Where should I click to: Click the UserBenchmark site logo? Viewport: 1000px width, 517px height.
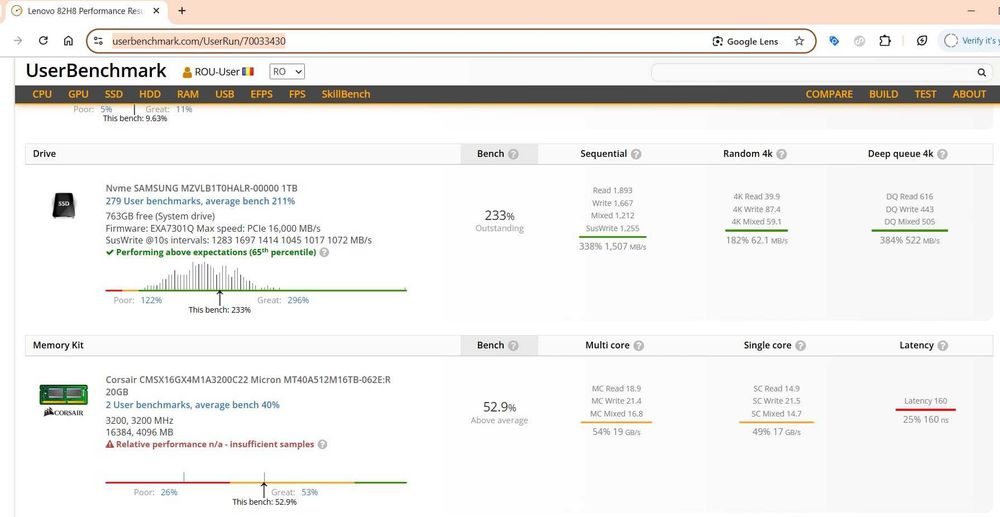[x=96, y=71]
